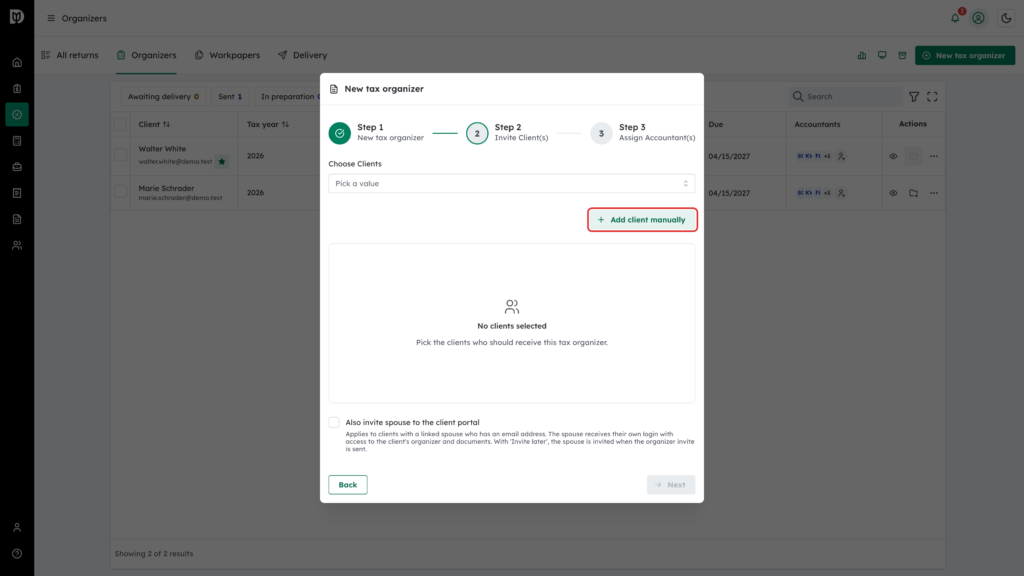Switch to the All returns tab
Image resolution: width=1024 pixels, height=576 pixels.
tap(70, 56)
